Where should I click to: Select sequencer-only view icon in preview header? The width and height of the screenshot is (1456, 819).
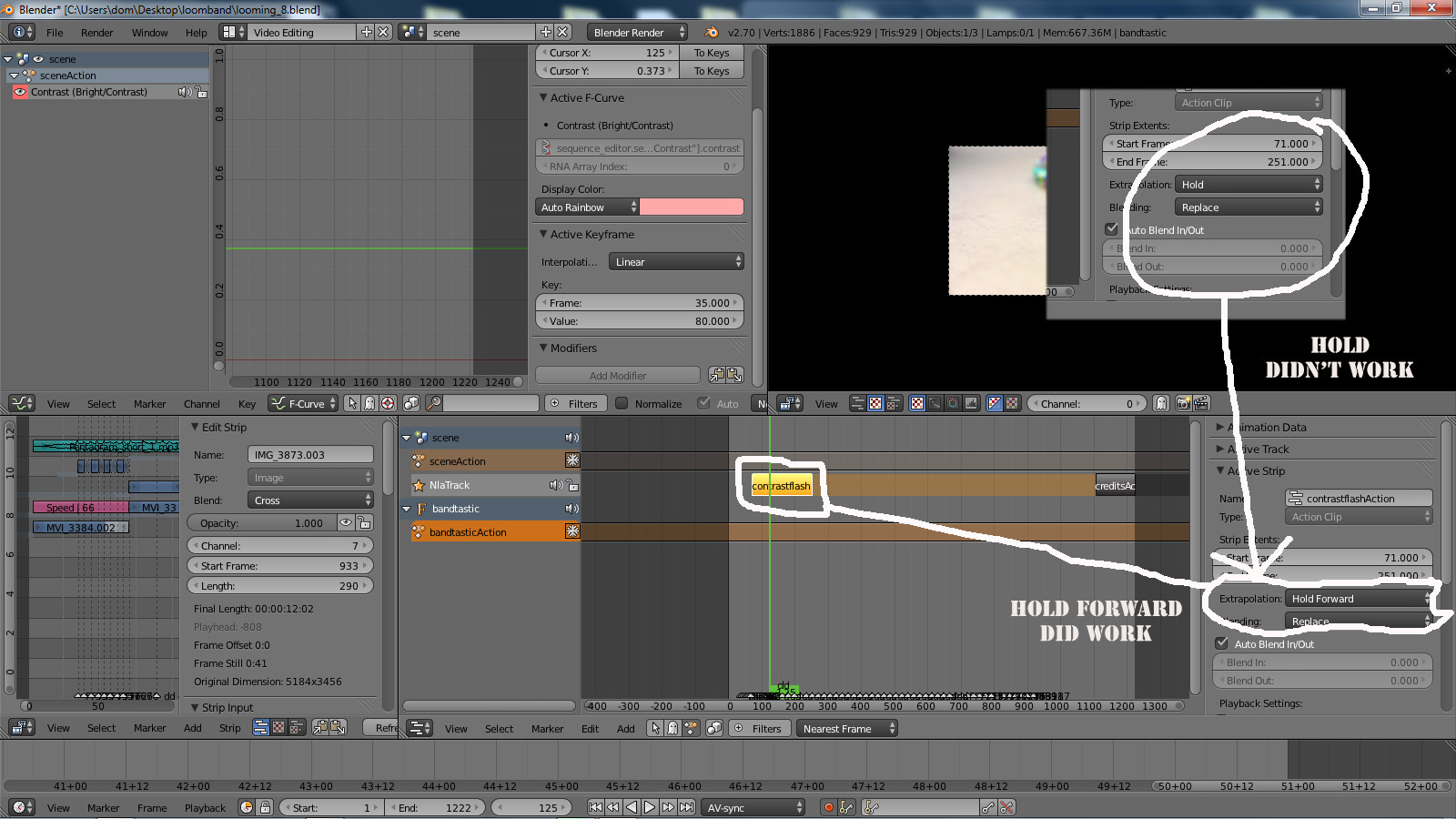[x=857, y=403]
